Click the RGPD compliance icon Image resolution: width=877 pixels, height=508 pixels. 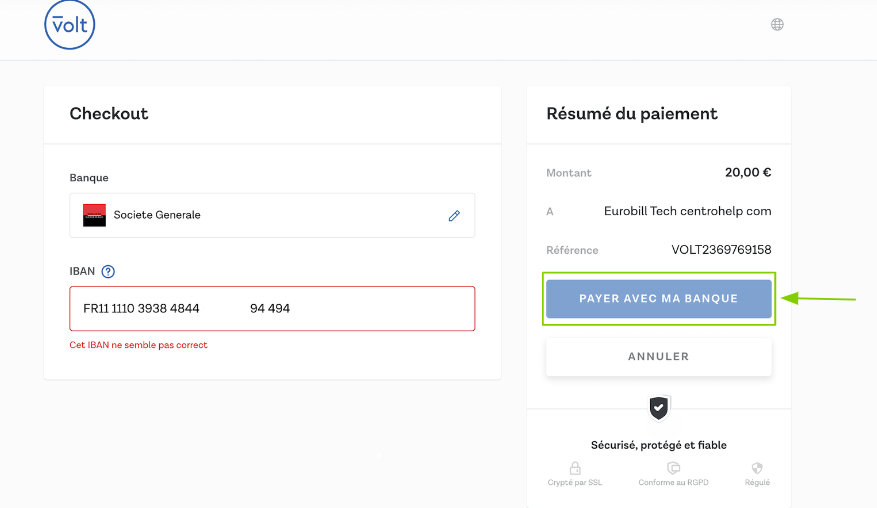[x=673, y=468]
